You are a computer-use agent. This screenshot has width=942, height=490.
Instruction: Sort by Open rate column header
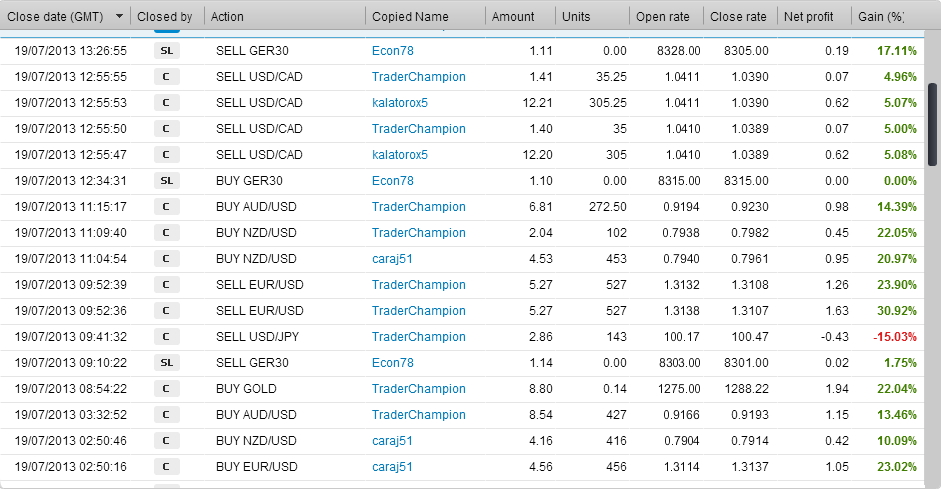[663, 17]
